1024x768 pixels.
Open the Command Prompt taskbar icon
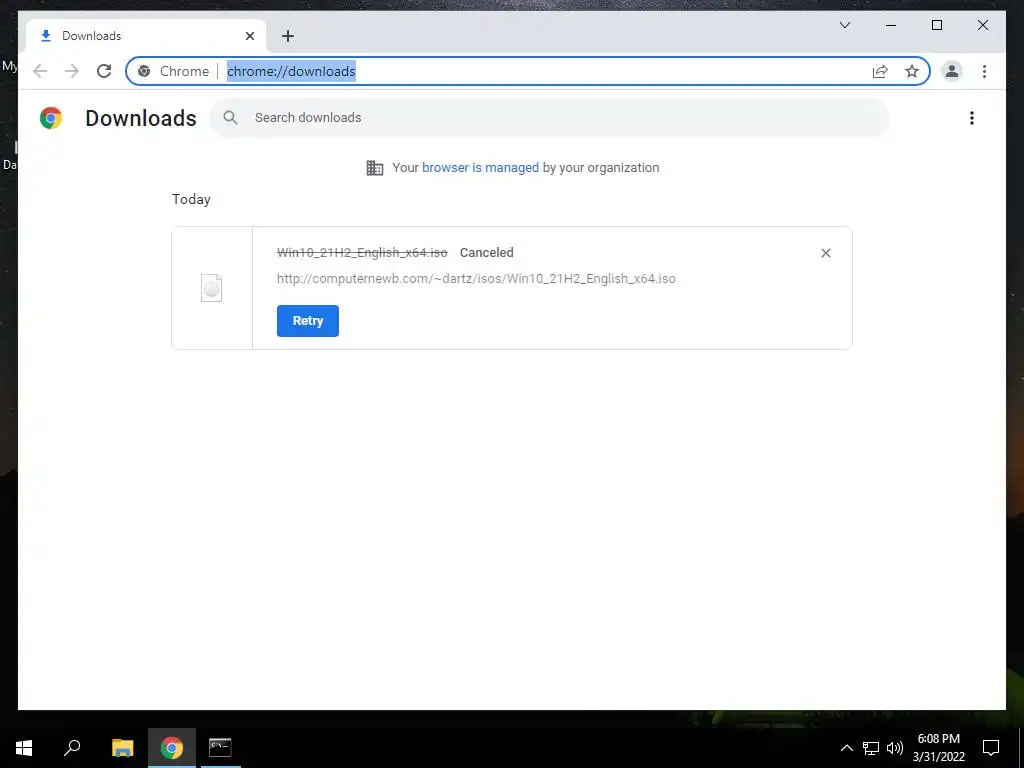pyautogui.click(x=220, y=748)
